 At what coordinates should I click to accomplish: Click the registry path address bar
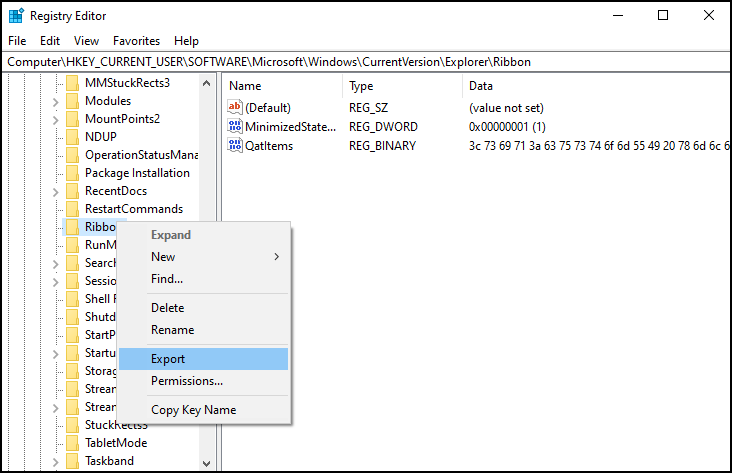click(x=366, y=62)
